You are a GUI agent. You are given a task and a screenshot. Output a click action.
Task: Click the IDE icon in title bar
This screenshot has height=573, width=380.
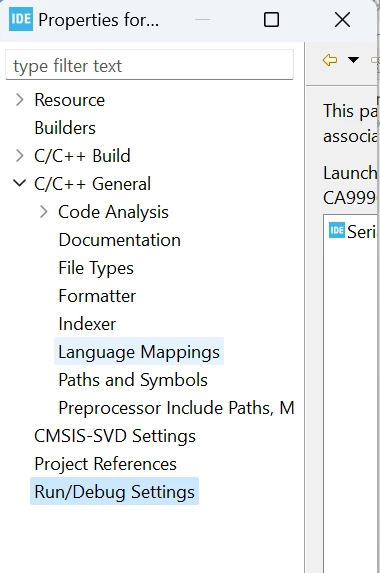[21, 19]
